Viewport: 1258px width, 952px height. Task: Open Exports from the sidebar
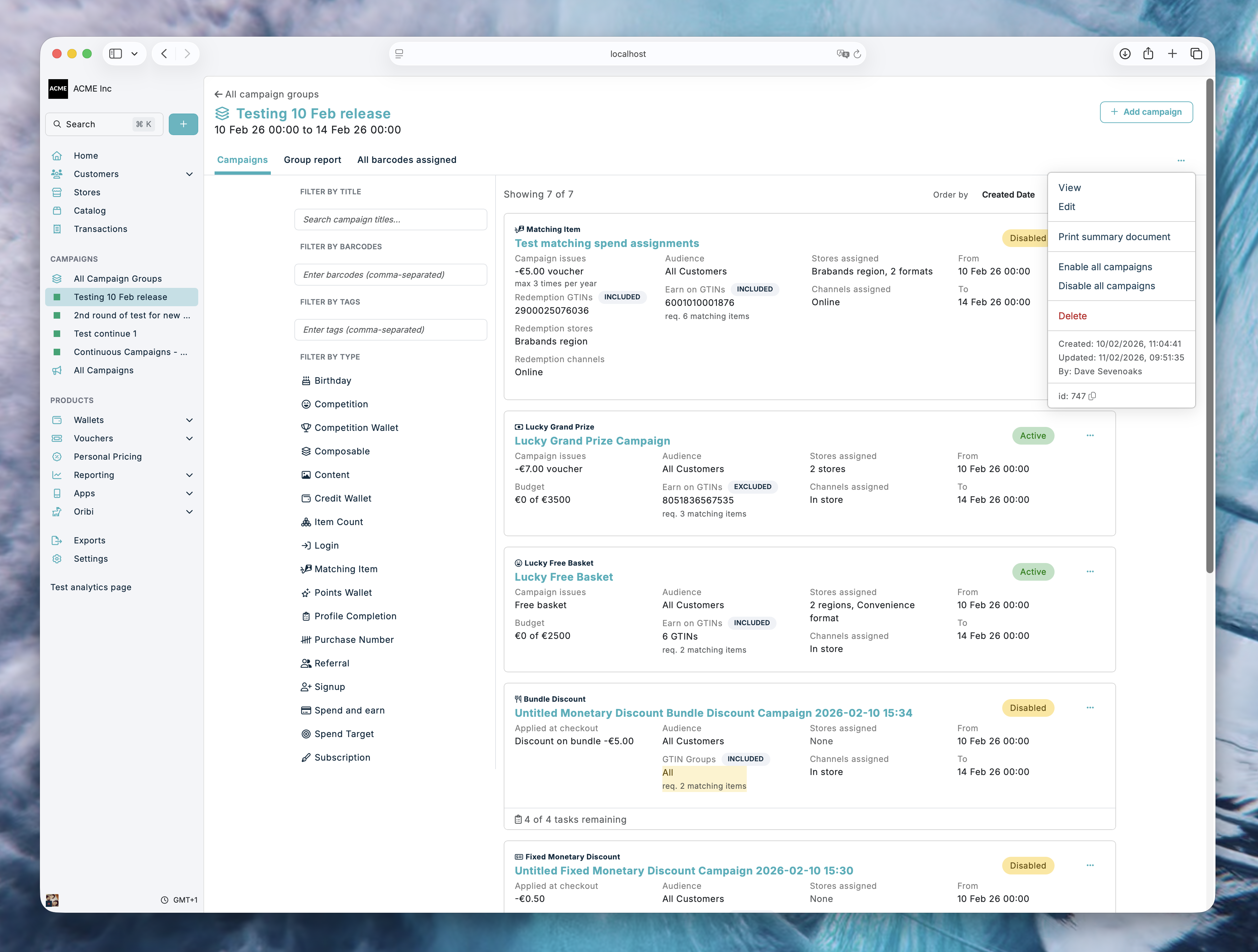click(x=89, y=540)
